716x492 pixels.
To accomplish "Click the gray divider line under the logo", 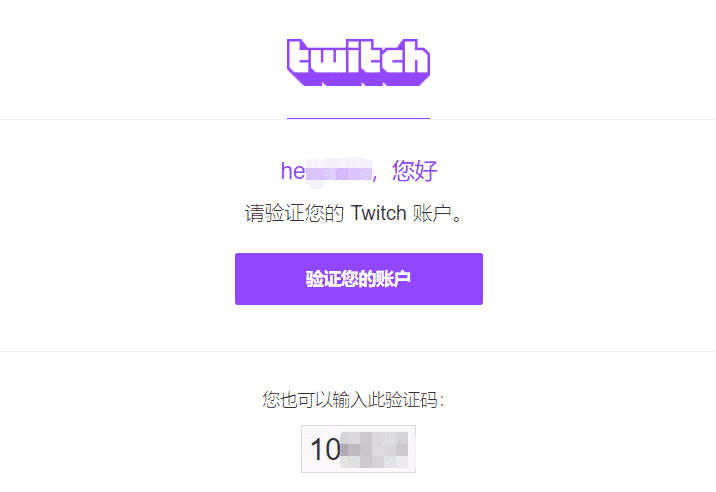I will 358,120.
